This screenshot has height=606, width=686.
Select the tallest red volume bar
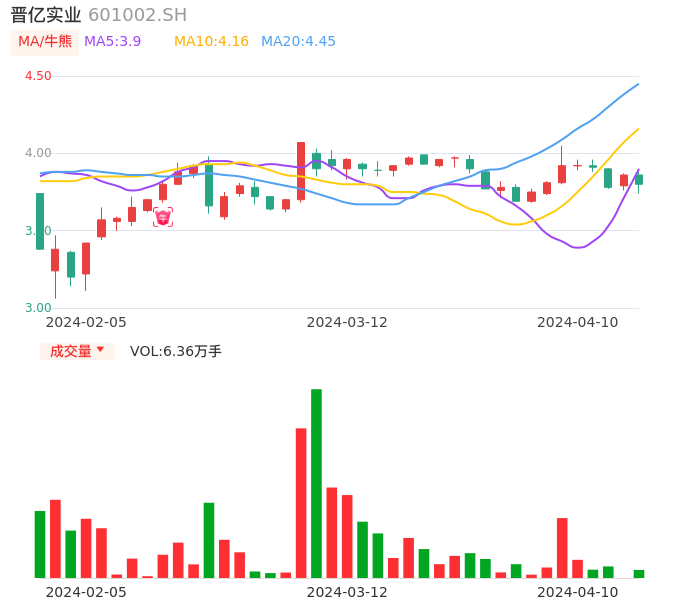point(301,502)
